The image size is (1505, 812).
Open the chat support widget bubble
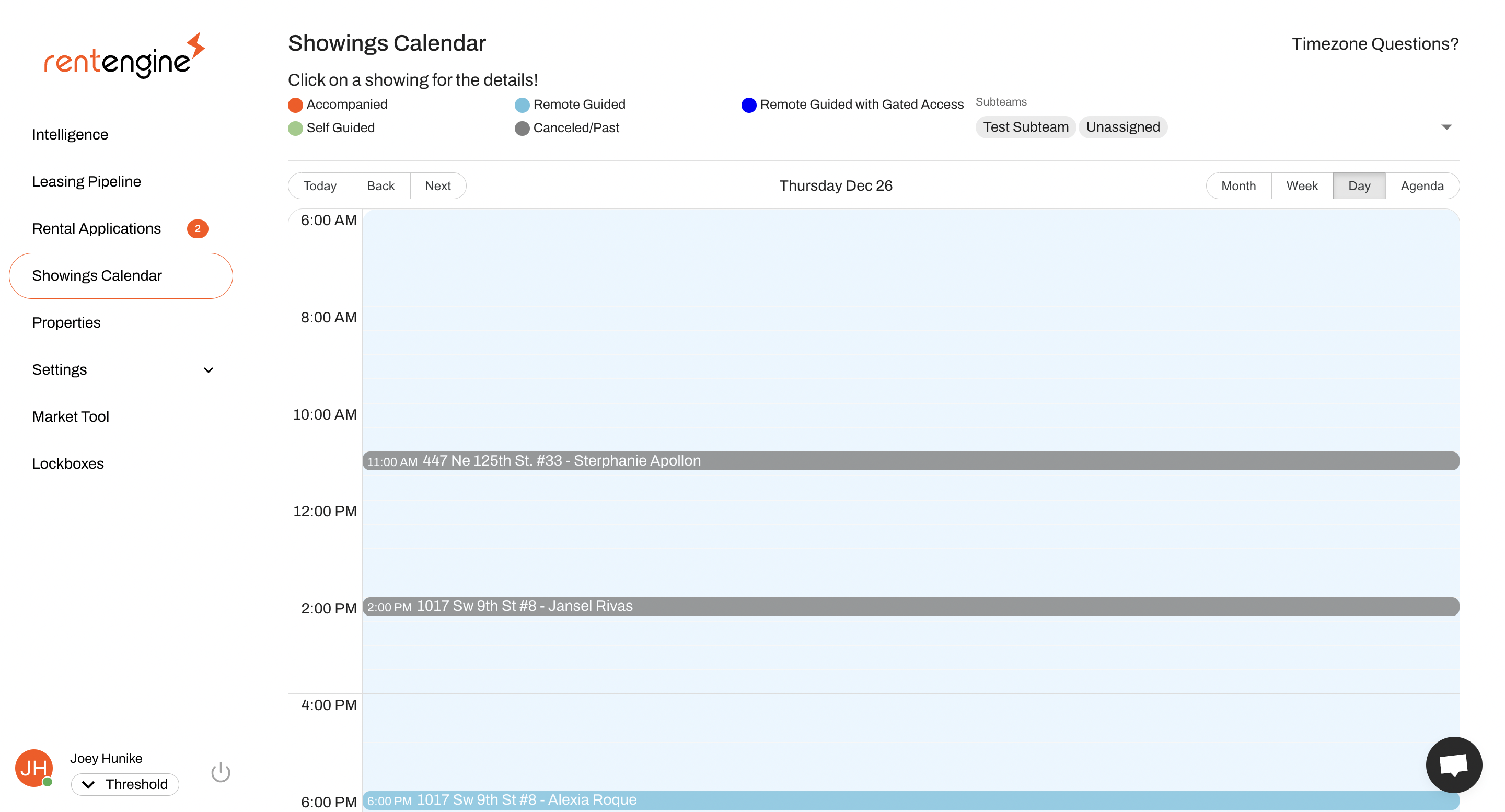[x=1454, y=764]
